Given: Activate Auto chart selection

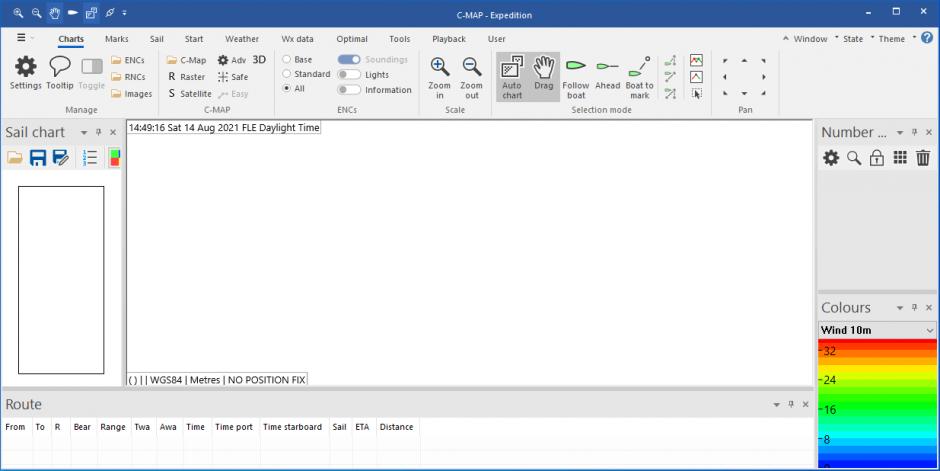Looking at the screenshot, I should click(x=512, y=77).
